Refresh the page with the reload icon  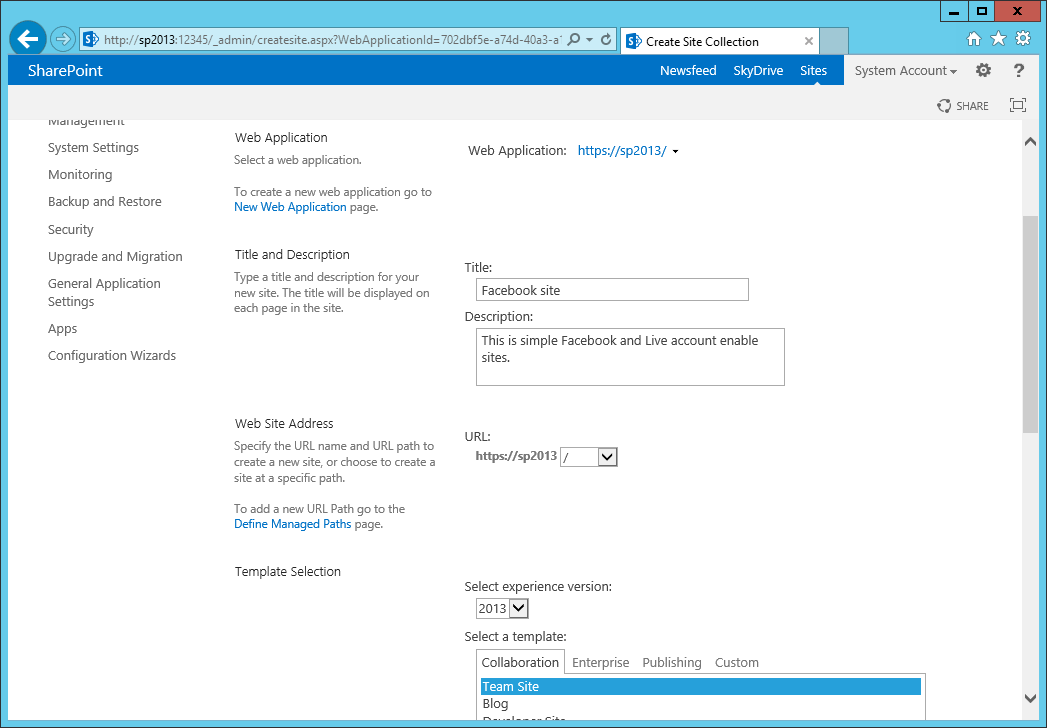click(x=606, y=39)
